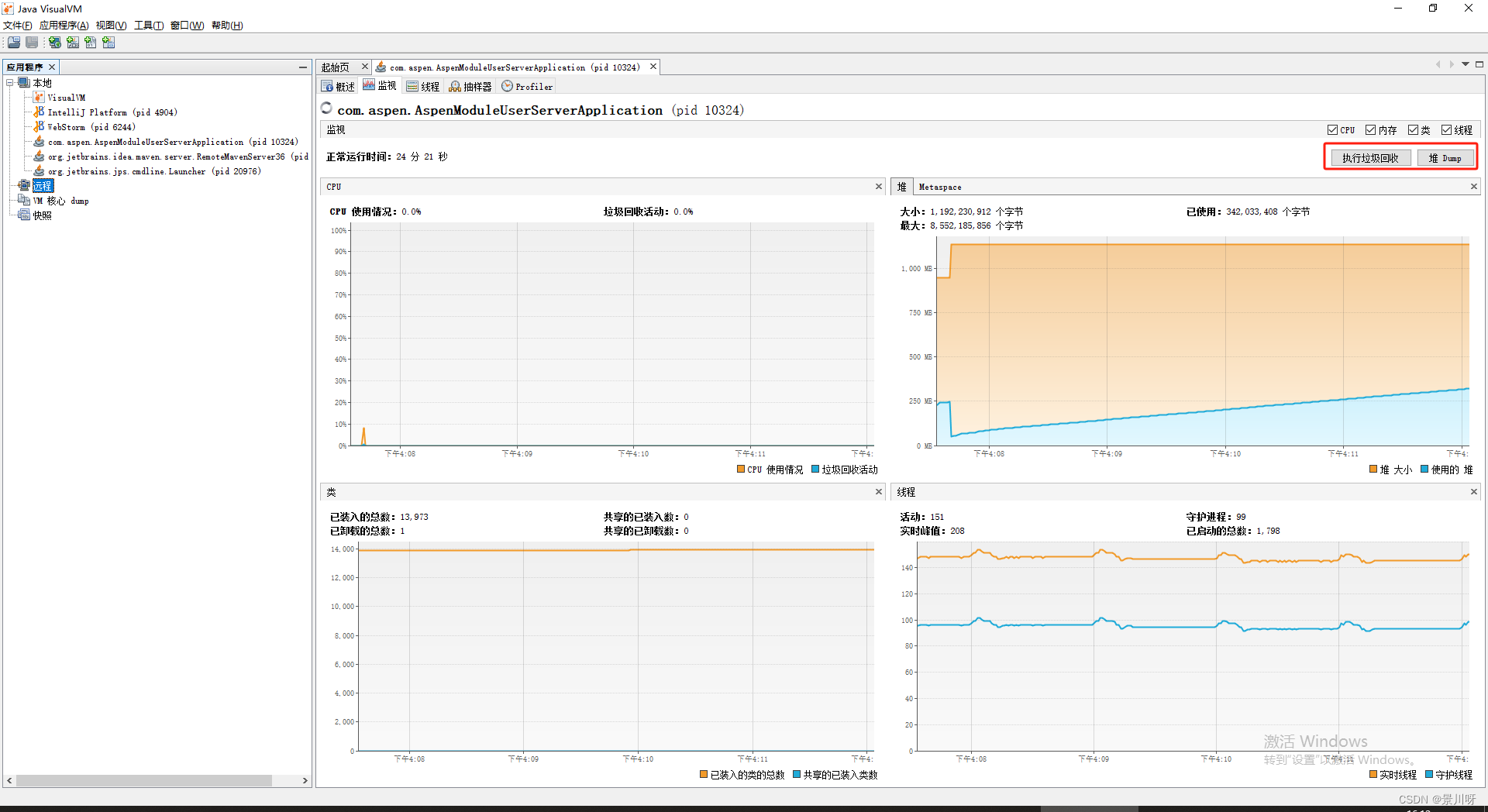1488x812 pixels.
Task: Select the Metaspace tab
Action: [x=940, y=187]
